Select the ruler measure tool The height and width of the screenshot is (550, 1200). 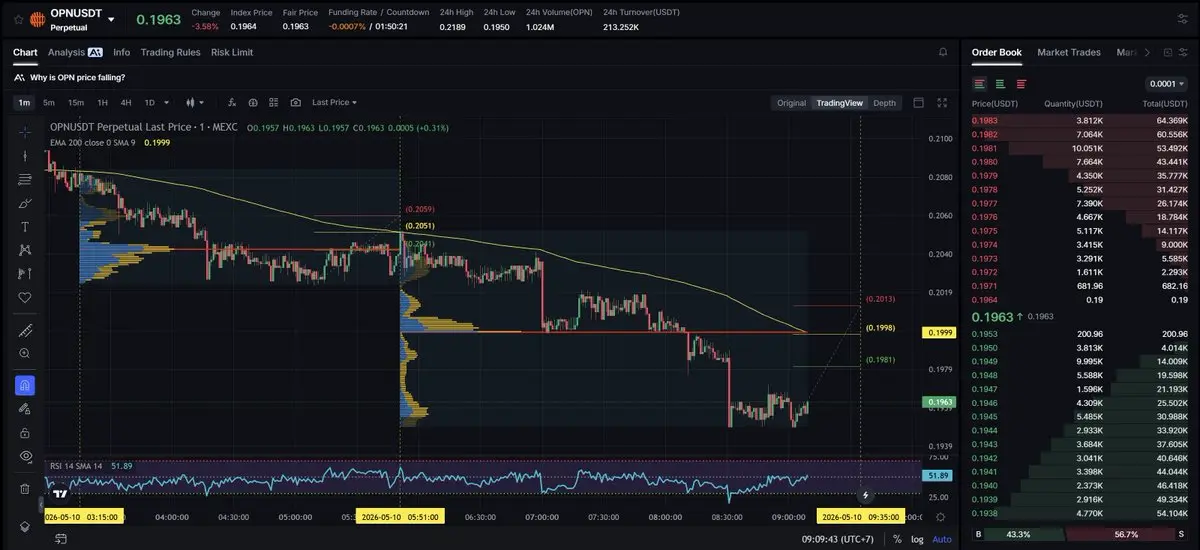(x=25, y=331)
